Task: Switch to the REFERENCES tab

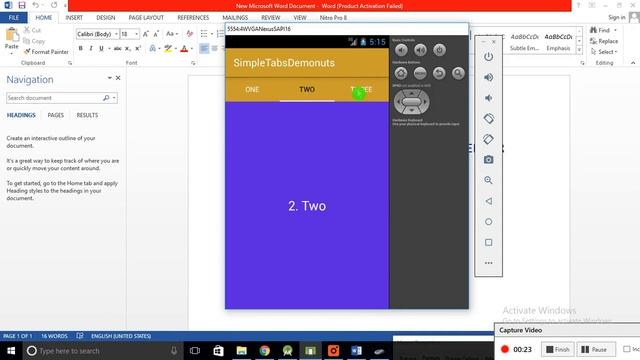Action: (193, 18)
